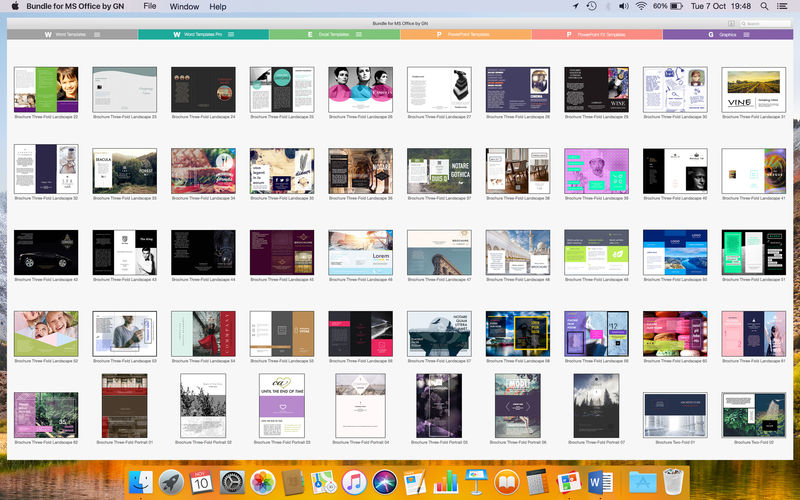Switch to the Word Templates tab

[72, 35]
